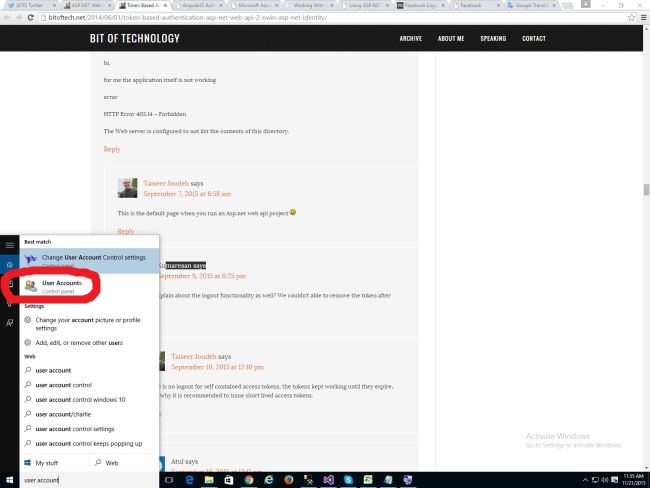Launch Internet Explorer from the taskbar
The image size is (650, 488).
[x=269, y=480]
